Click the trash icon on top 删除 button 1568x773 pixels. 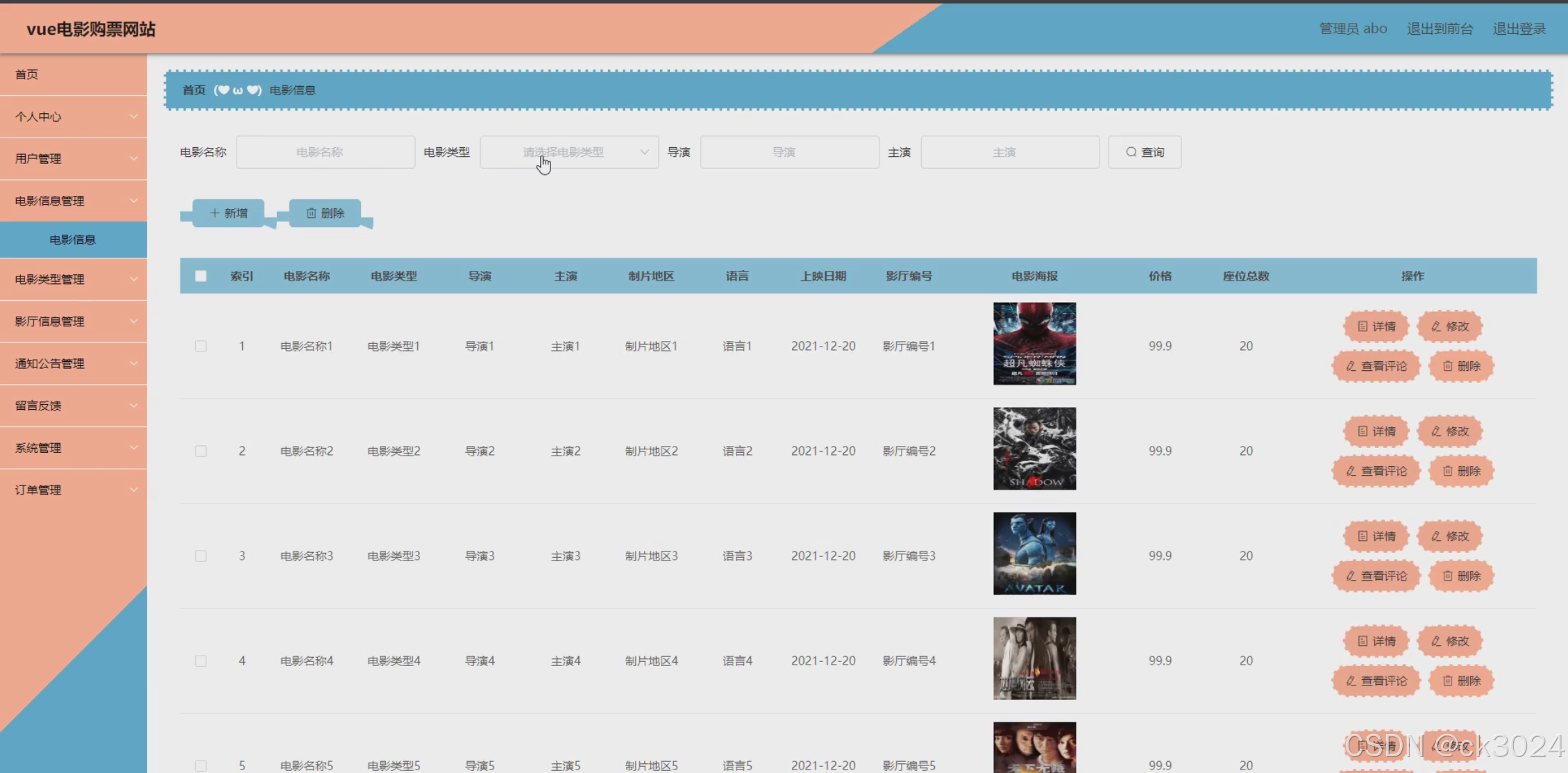coord(312,213)
